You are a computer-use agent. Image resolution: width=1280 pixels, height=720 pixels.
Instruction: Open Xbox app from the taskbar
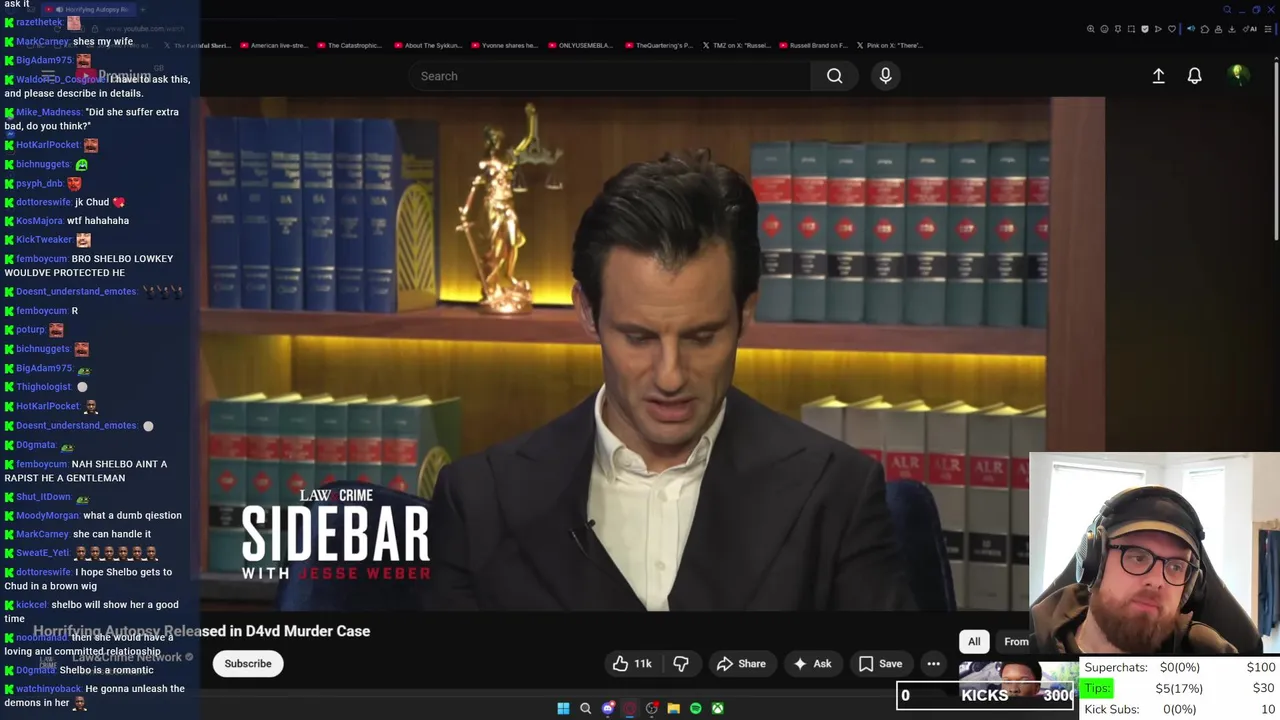(717, 708)
